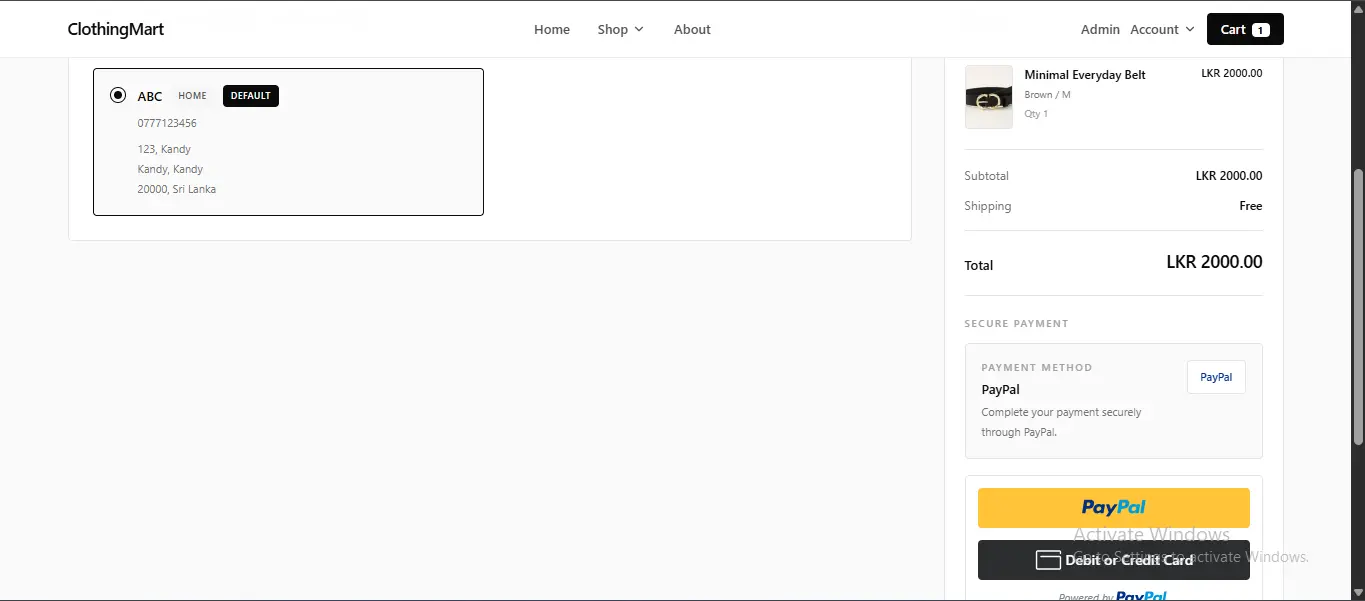
Task: Click the ClothingMart logo
Action: pyautogui.click(x=116, y=29)
